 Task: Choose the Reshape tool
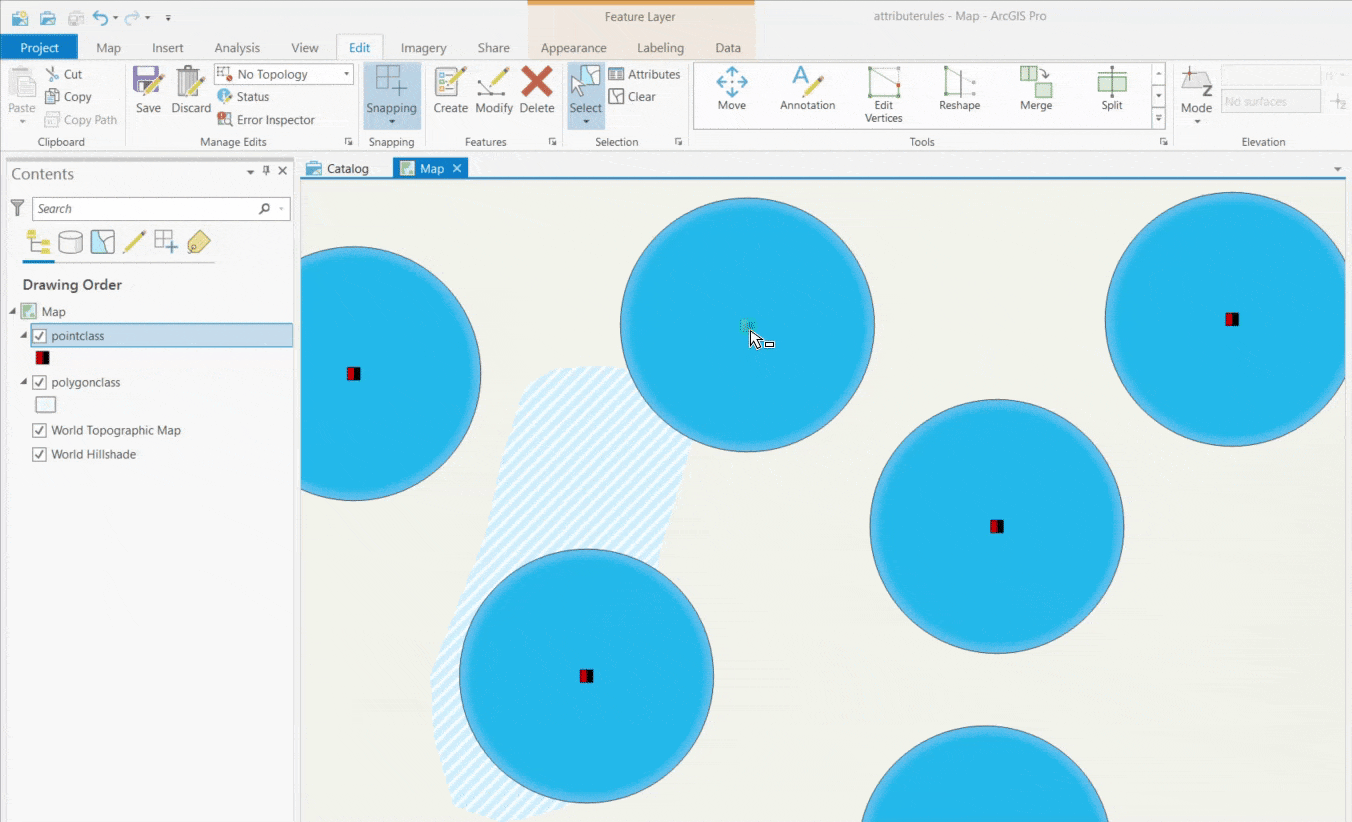click(959, 90)
